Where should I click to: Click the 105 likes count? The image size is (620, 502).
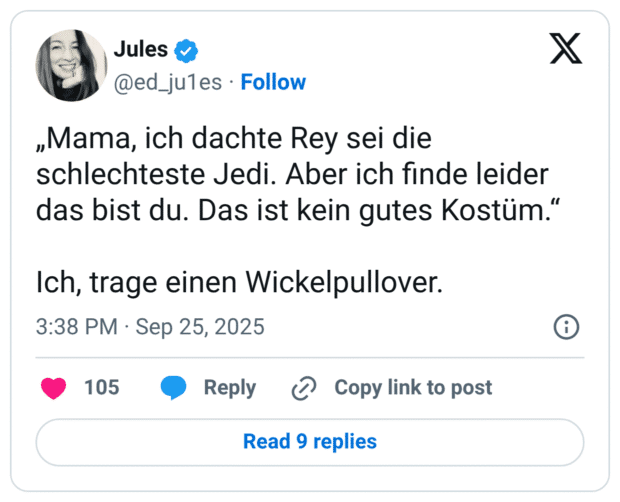[x=101, y=388]
